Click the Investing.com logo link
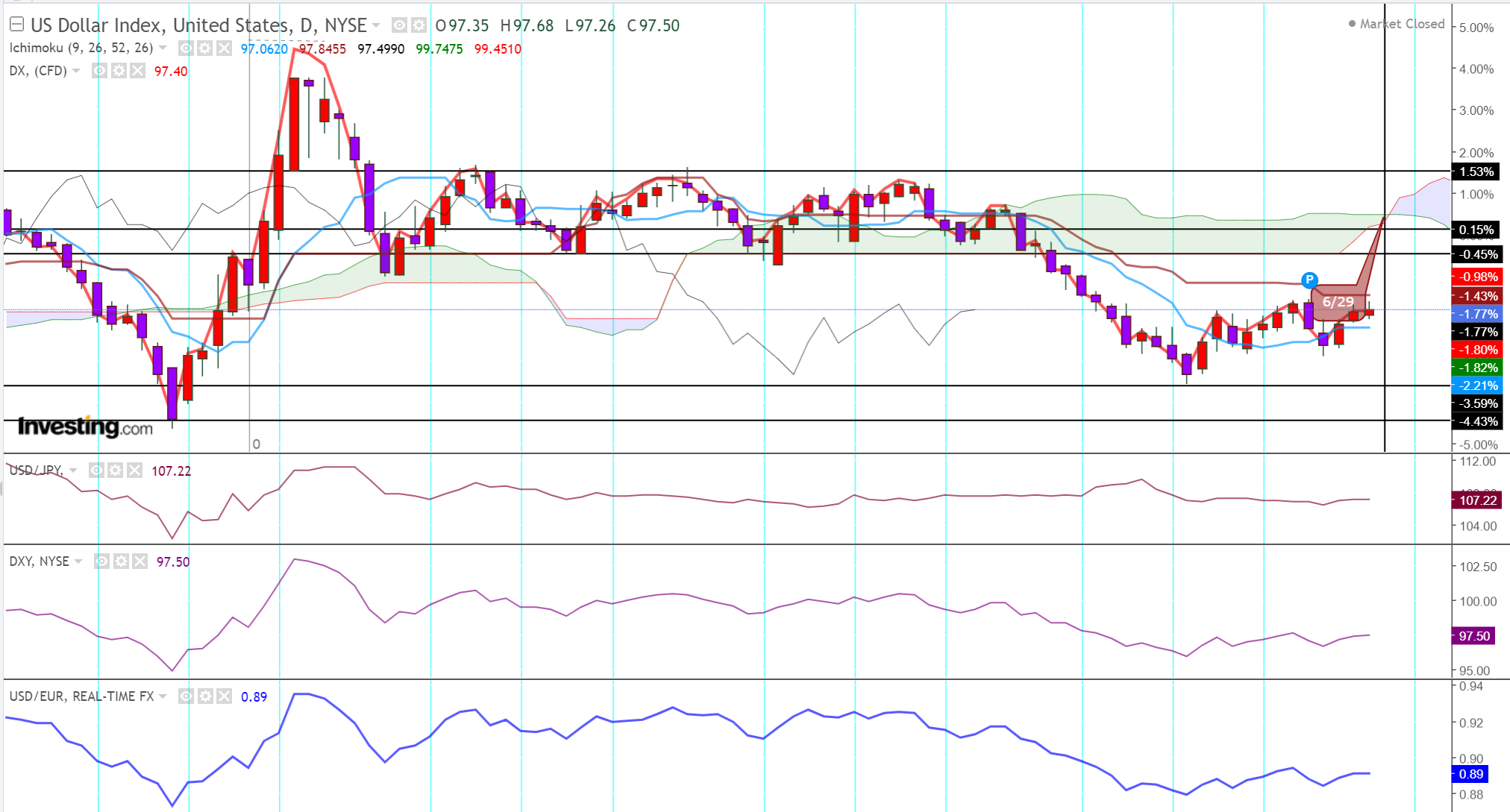The image size is (1510, 812). (84, 427)
